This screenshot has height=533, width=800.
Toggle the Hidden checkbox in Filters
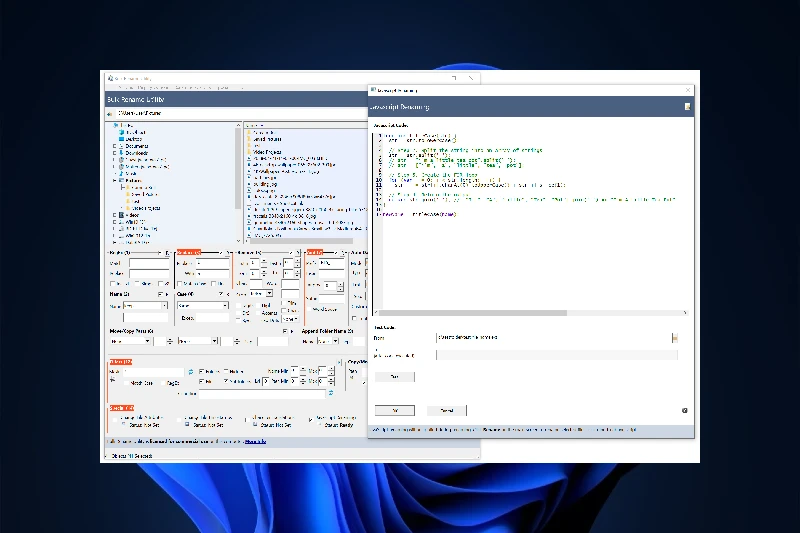pos(227,371)
